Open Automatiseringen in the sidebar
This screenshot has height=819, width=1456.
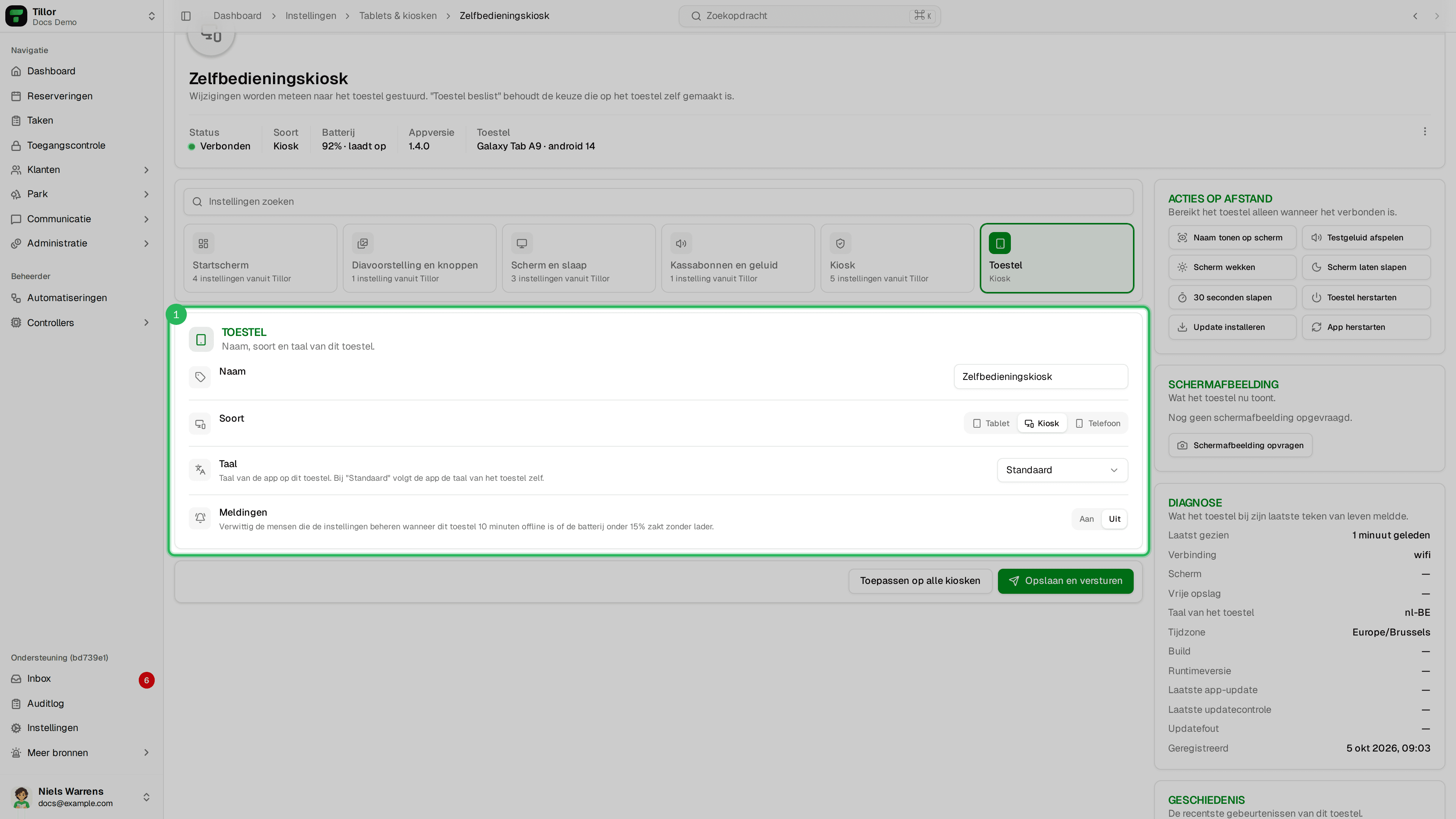pos(82,298)
